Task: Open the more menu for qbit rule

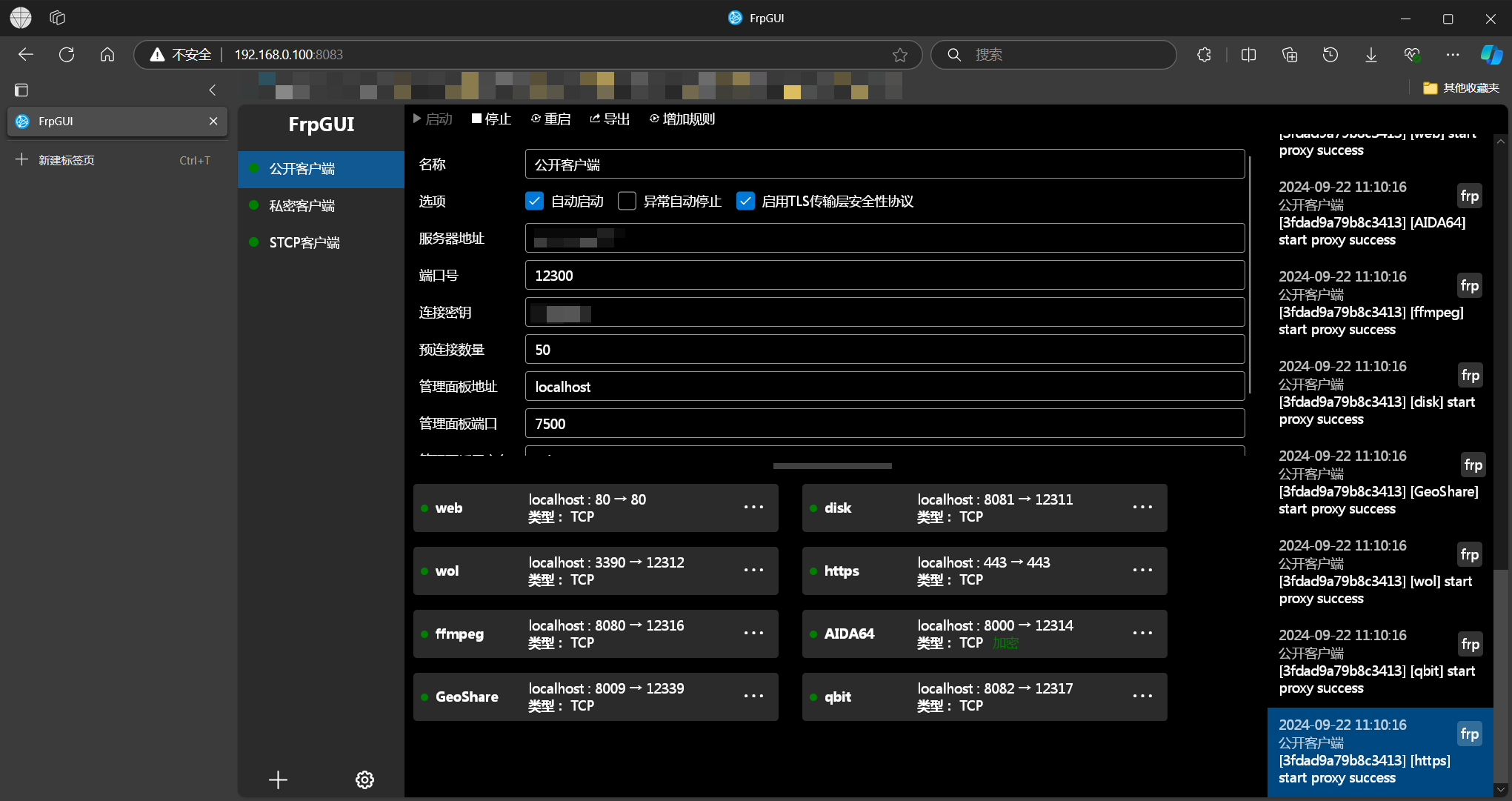Action: pyautogui.click(x=1142, y=697)
